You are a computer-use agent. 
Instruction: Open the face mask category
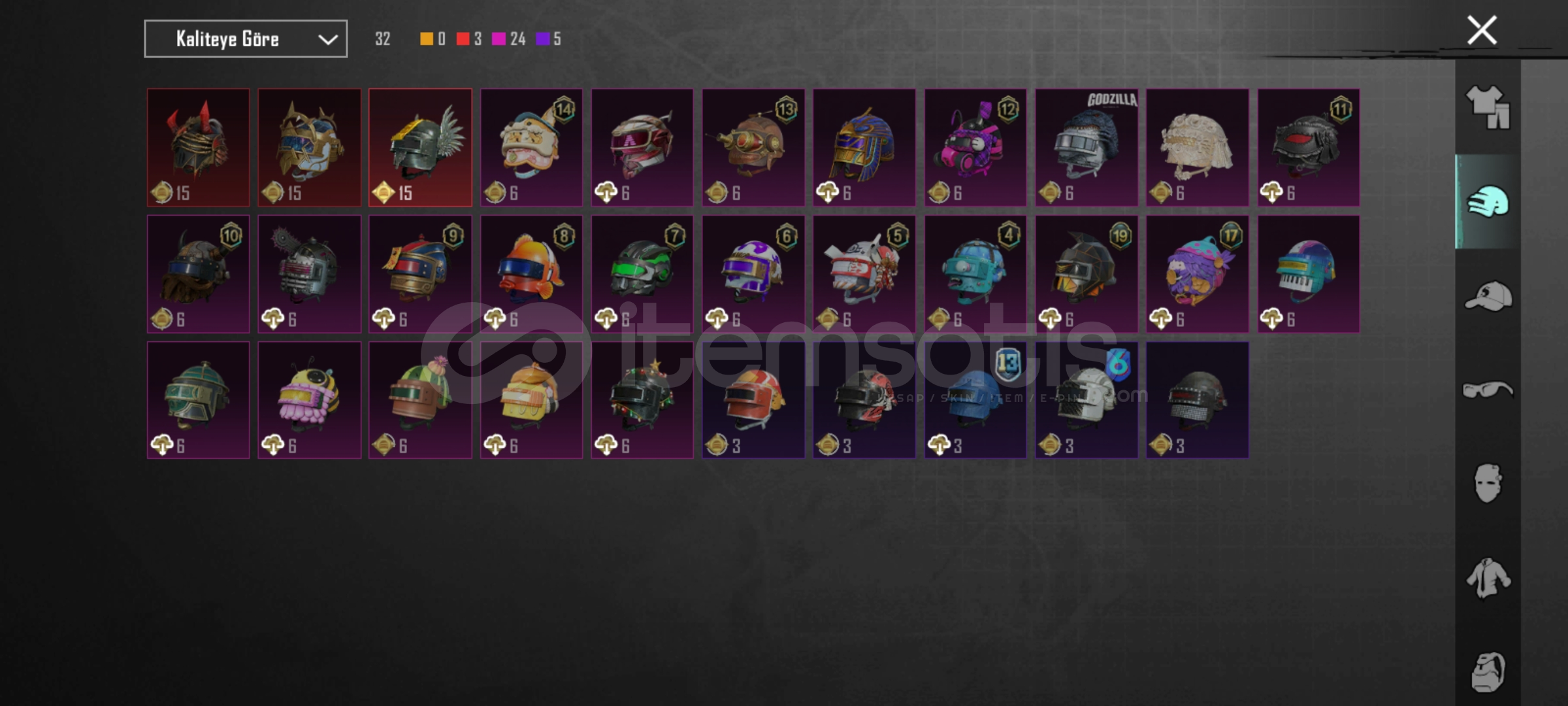pos(1488,484)
